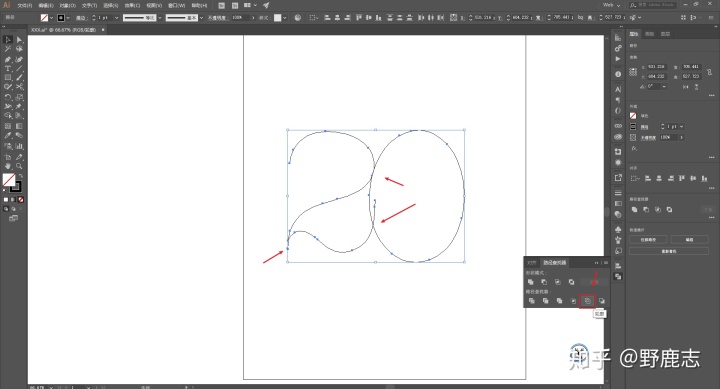Open the Actions panel play icon
Viewport: 720px width, 389px height.
(618, 59)
